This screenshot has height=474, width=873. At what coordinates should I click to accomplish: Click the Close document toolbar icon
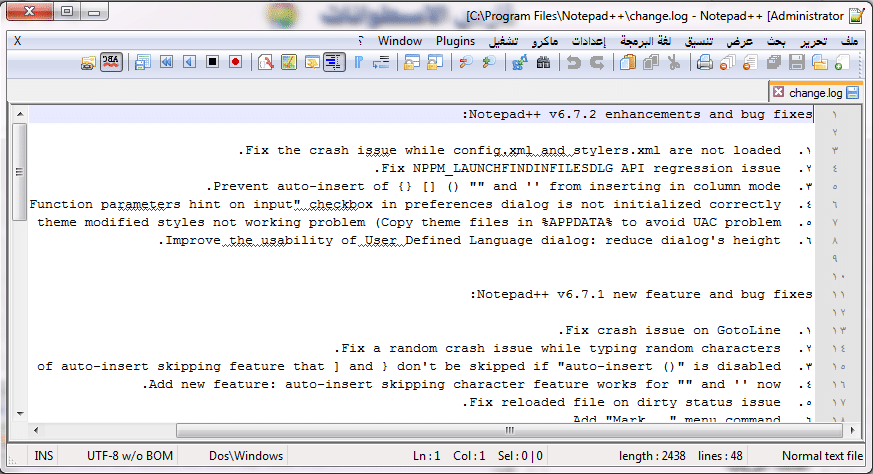[750, 62]
